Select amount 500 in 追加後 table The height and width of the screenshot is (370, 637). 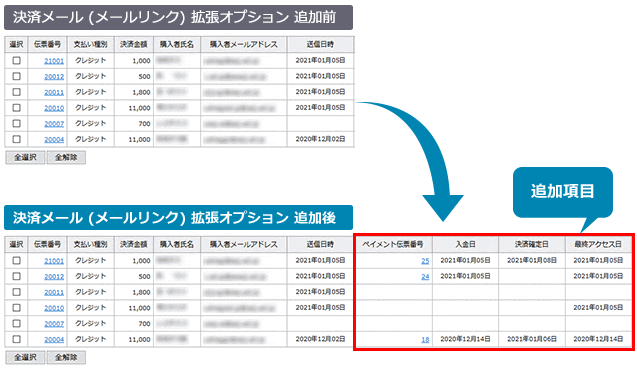pos(144,277)
